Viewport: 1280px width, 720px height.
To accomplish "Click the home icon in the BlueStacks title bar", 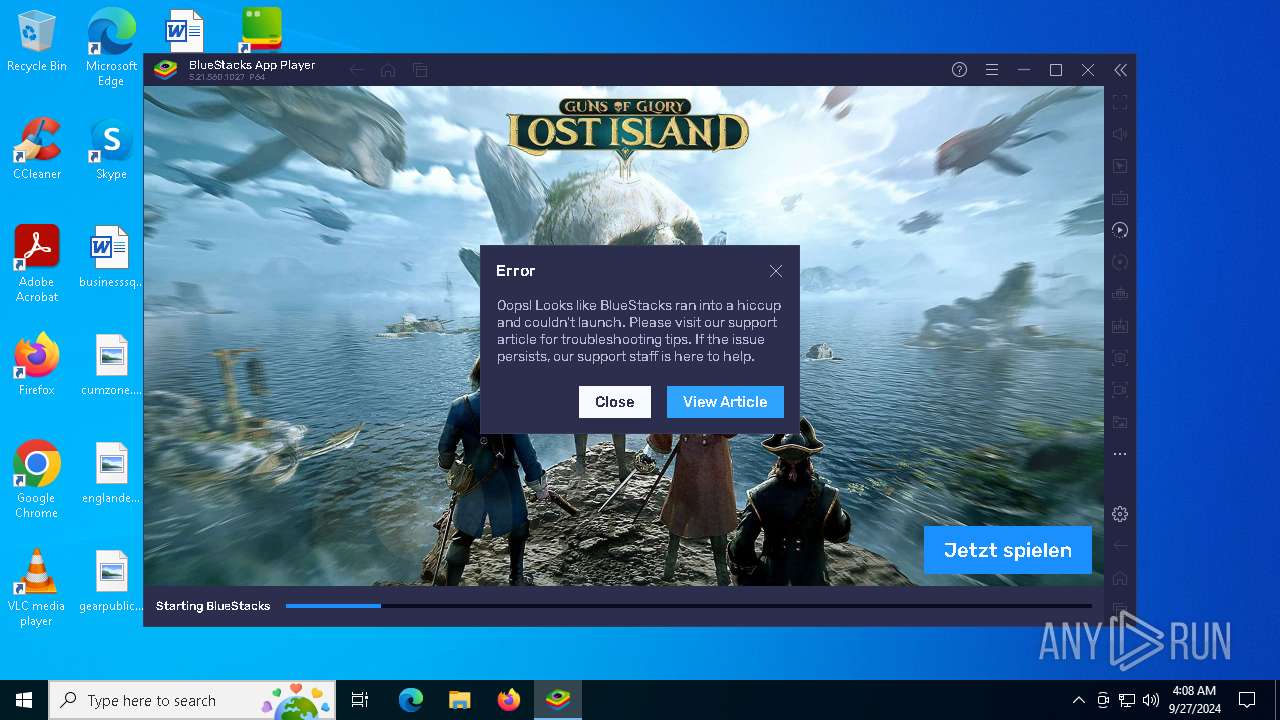I will click(x=388, y=70).
